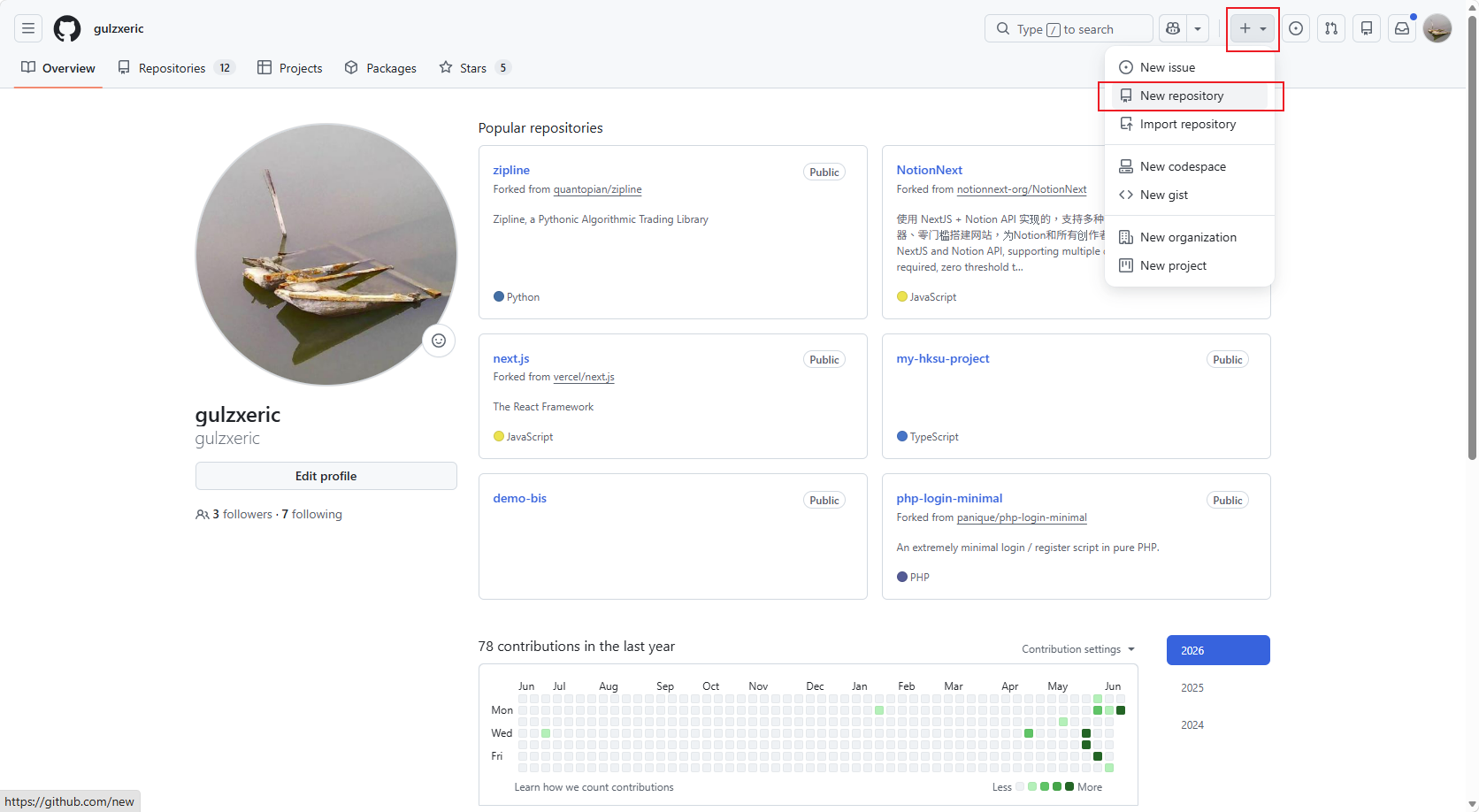Open notionnext-org/NotionNext fork source link
Screen dimensions: 1479x812
point(1022,189)
